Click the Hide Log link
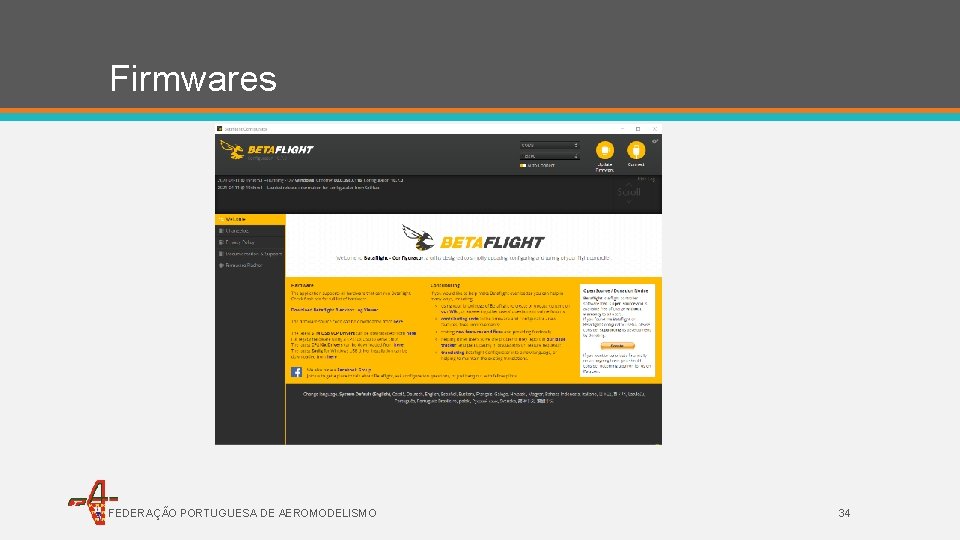Screen dimensions: 960x540 pyautogui.click(x=646, y=179)
